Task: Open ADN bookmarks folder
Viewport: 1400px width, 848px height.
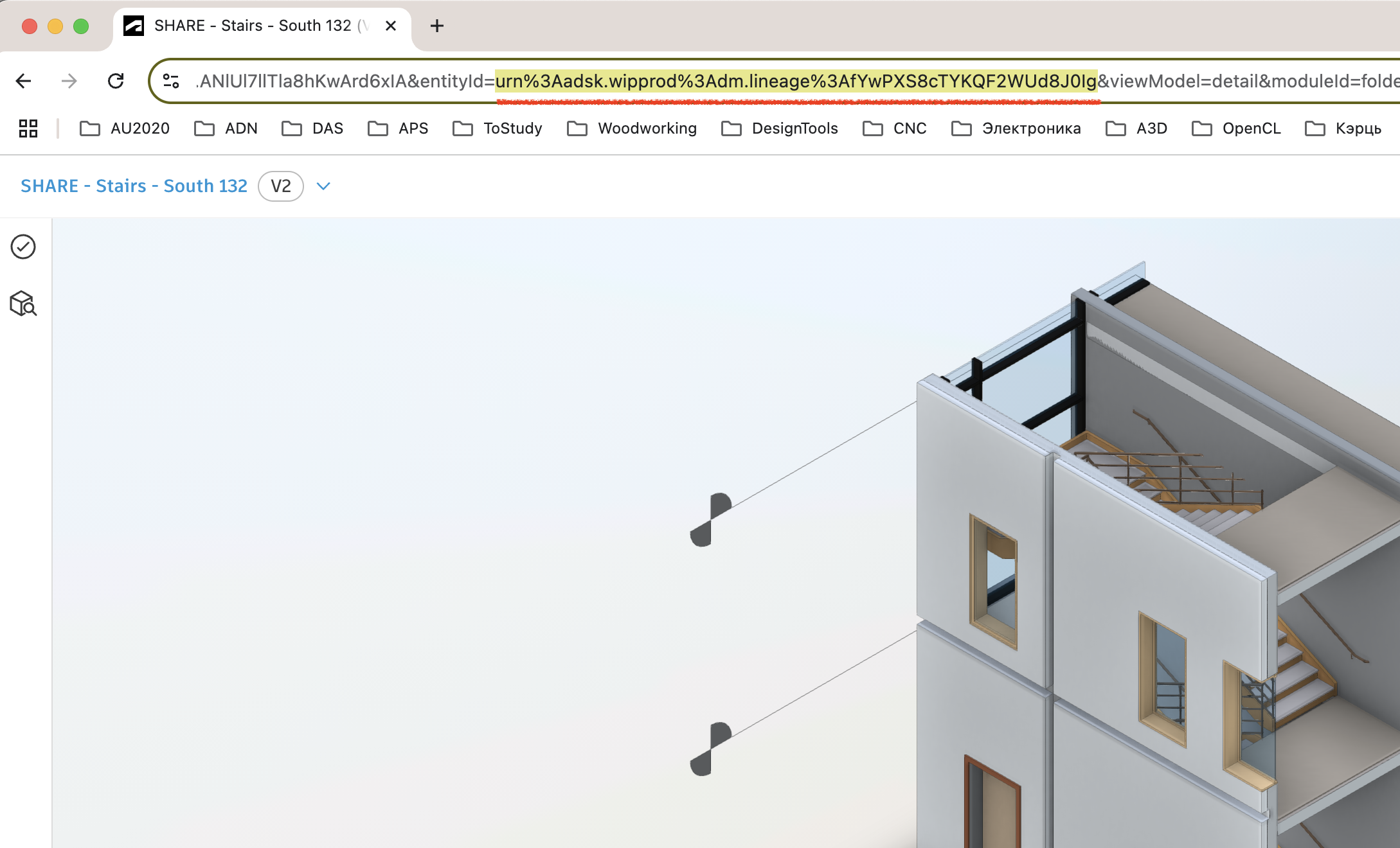Action: click(226, 128)
